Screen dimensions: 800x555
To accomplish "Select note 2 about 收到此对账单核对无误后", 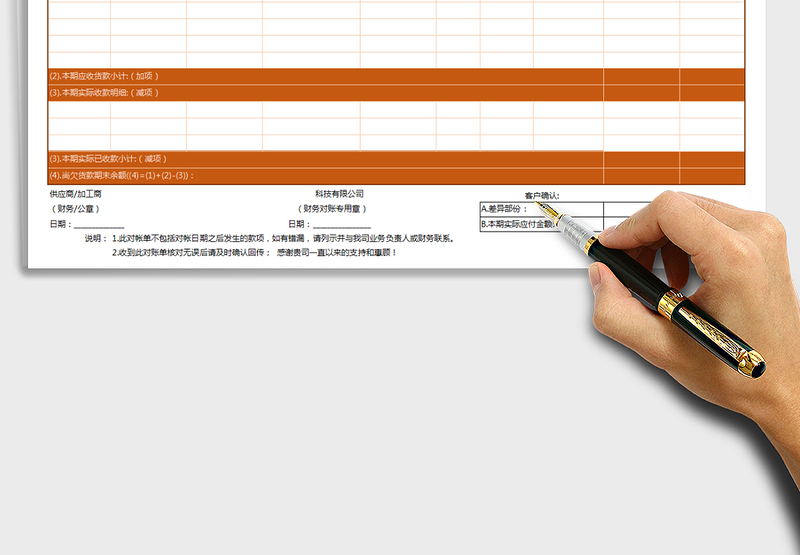I will [x=254, y=253].
